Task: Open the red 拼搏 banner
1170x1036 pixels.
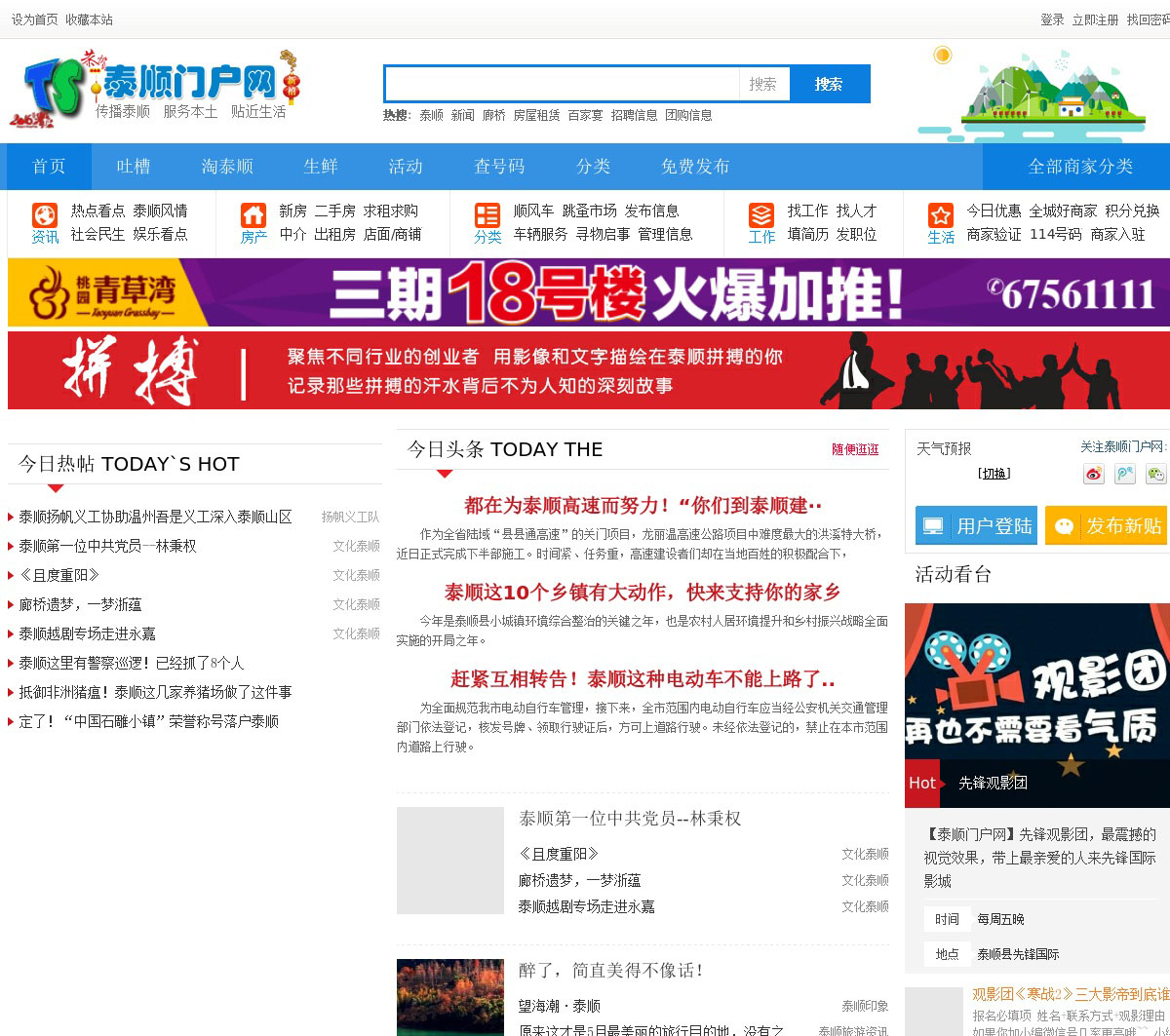Action: point(589,370)
